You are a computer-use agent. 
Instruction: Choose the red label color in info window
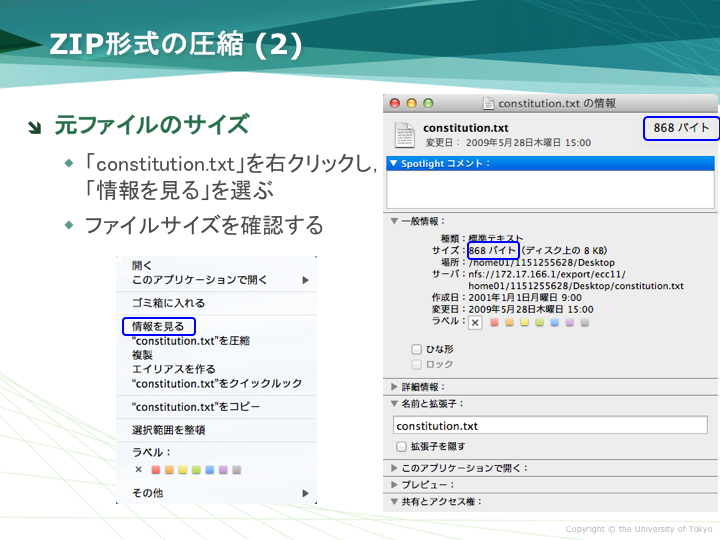pyautogui.click(x=495, y=322)
